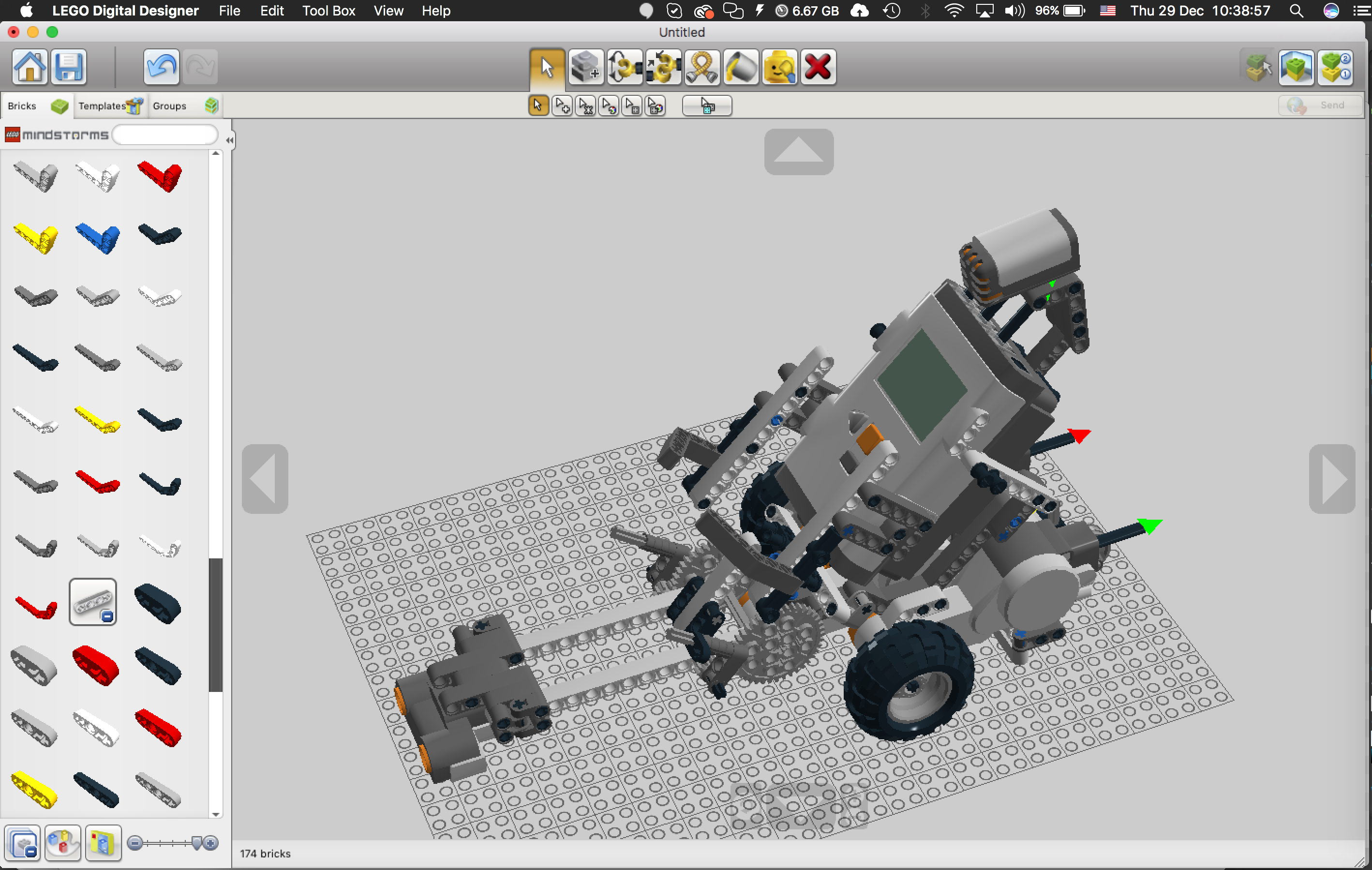Switch to the Templates tab

pos(110,105)
